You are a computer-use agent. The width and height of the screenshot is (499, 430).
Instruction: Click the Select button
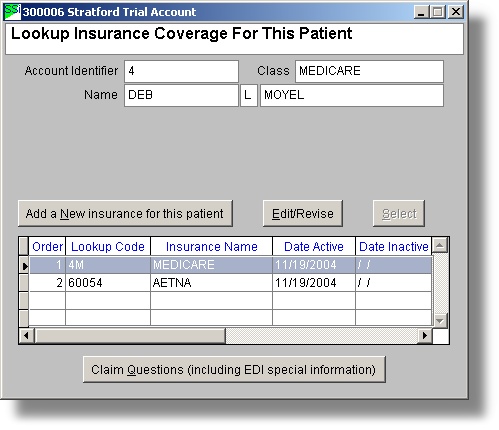tap(399, 213)
